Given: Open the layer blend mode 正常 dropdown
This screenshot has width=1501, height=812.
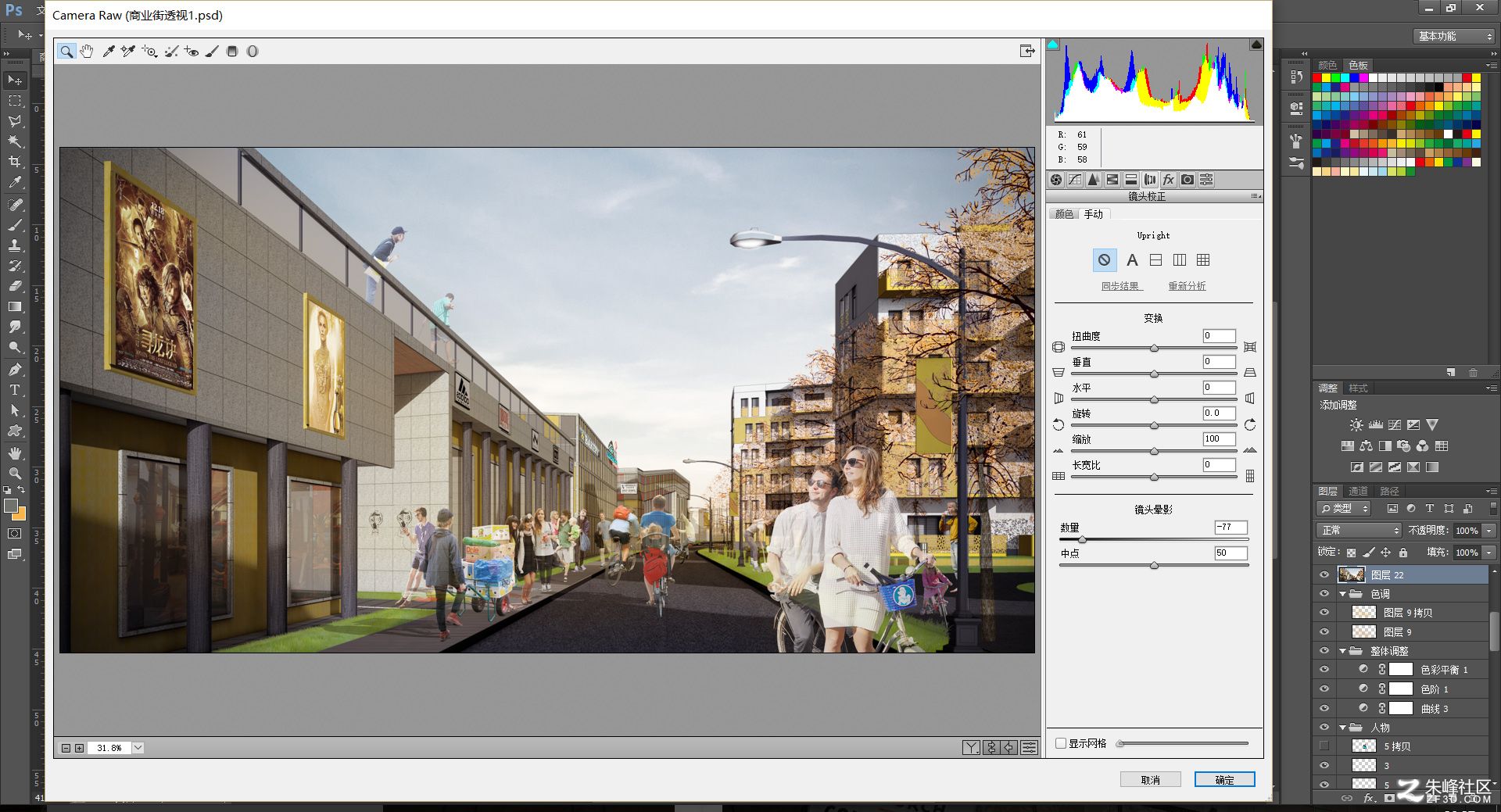Looking at the screenshot, I should pos(1359,530).
